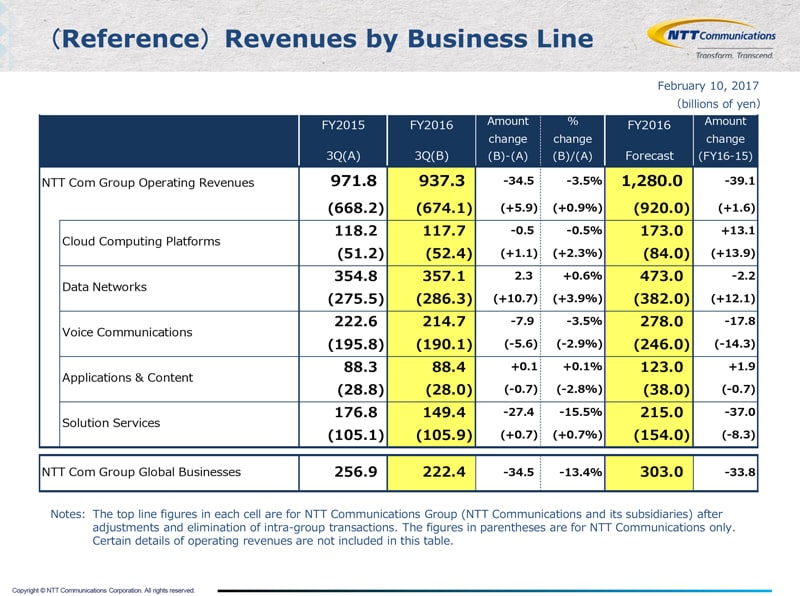Select the "Amount change (B)-(A)" column header
The image size is (800, 596).
click(x=508, y=139)
